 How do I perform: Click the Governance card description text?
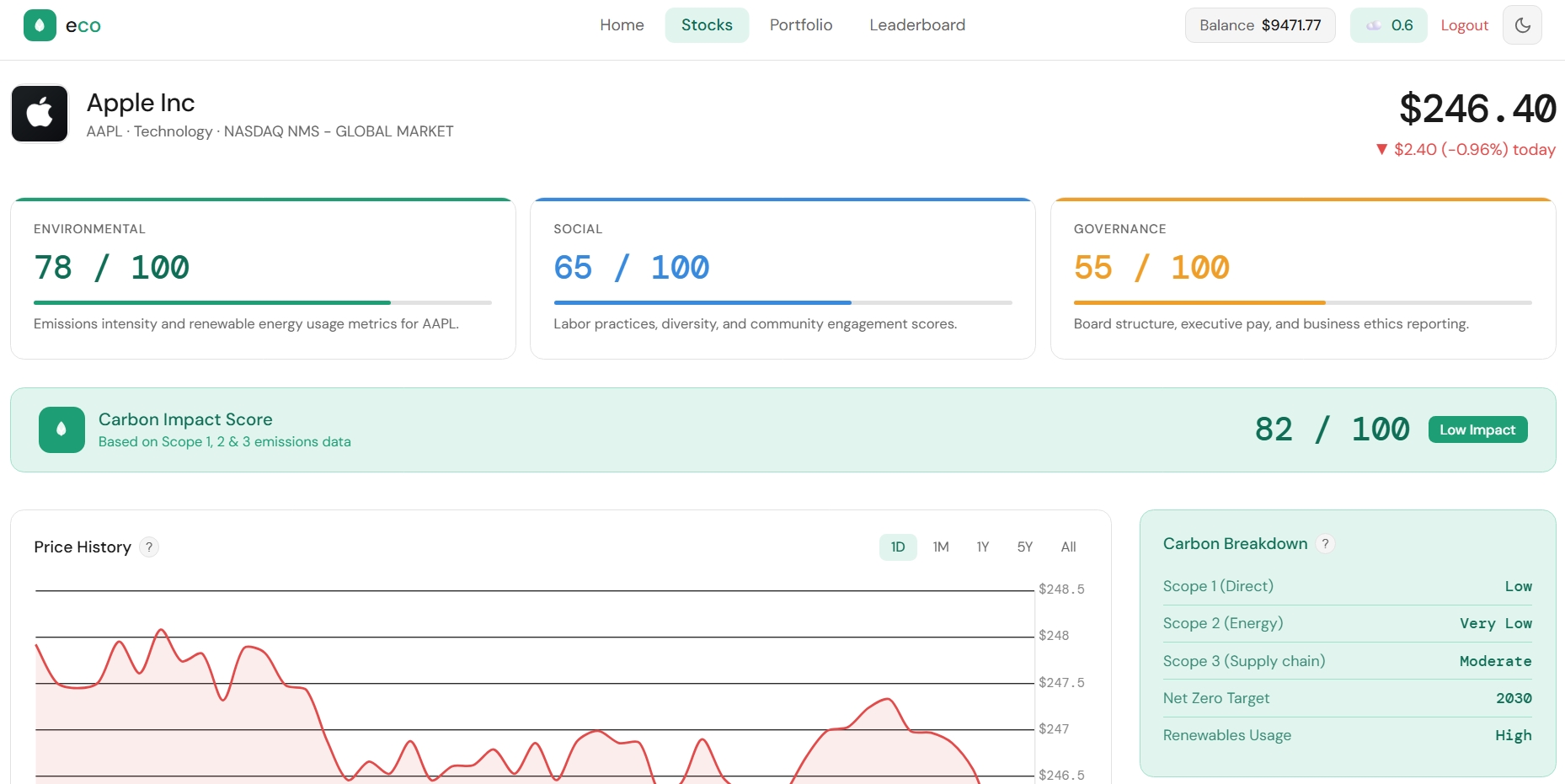[x=1271, y=324]
